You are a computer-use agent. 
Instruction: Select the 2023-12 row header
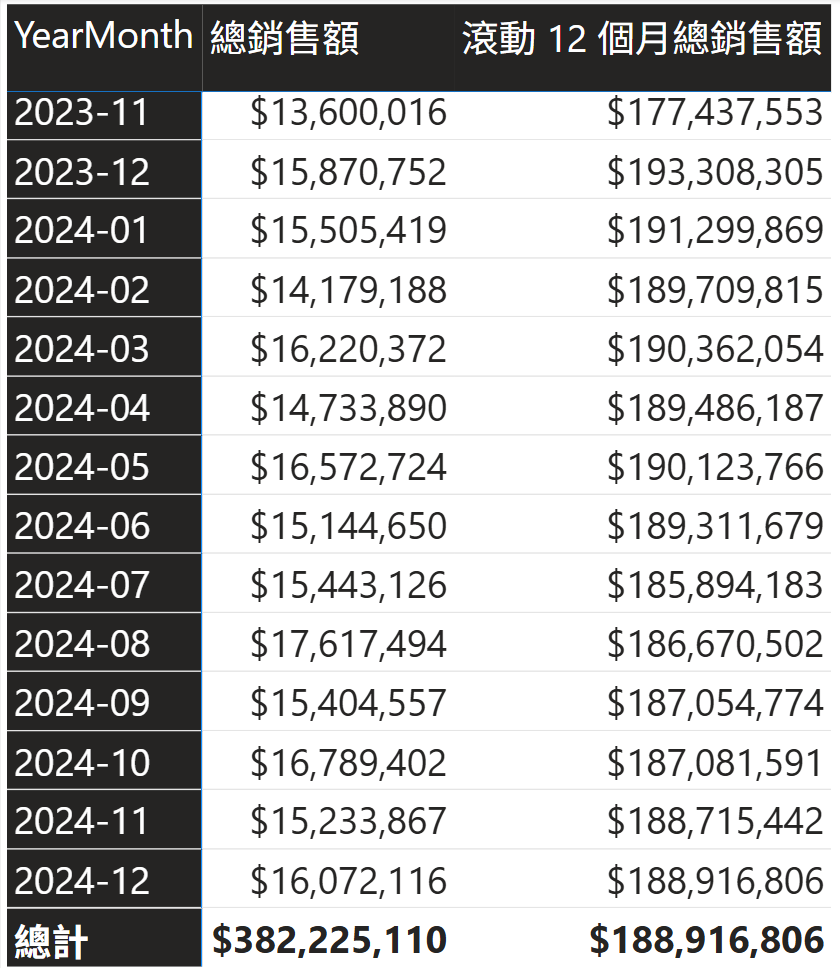click(104, 170)
